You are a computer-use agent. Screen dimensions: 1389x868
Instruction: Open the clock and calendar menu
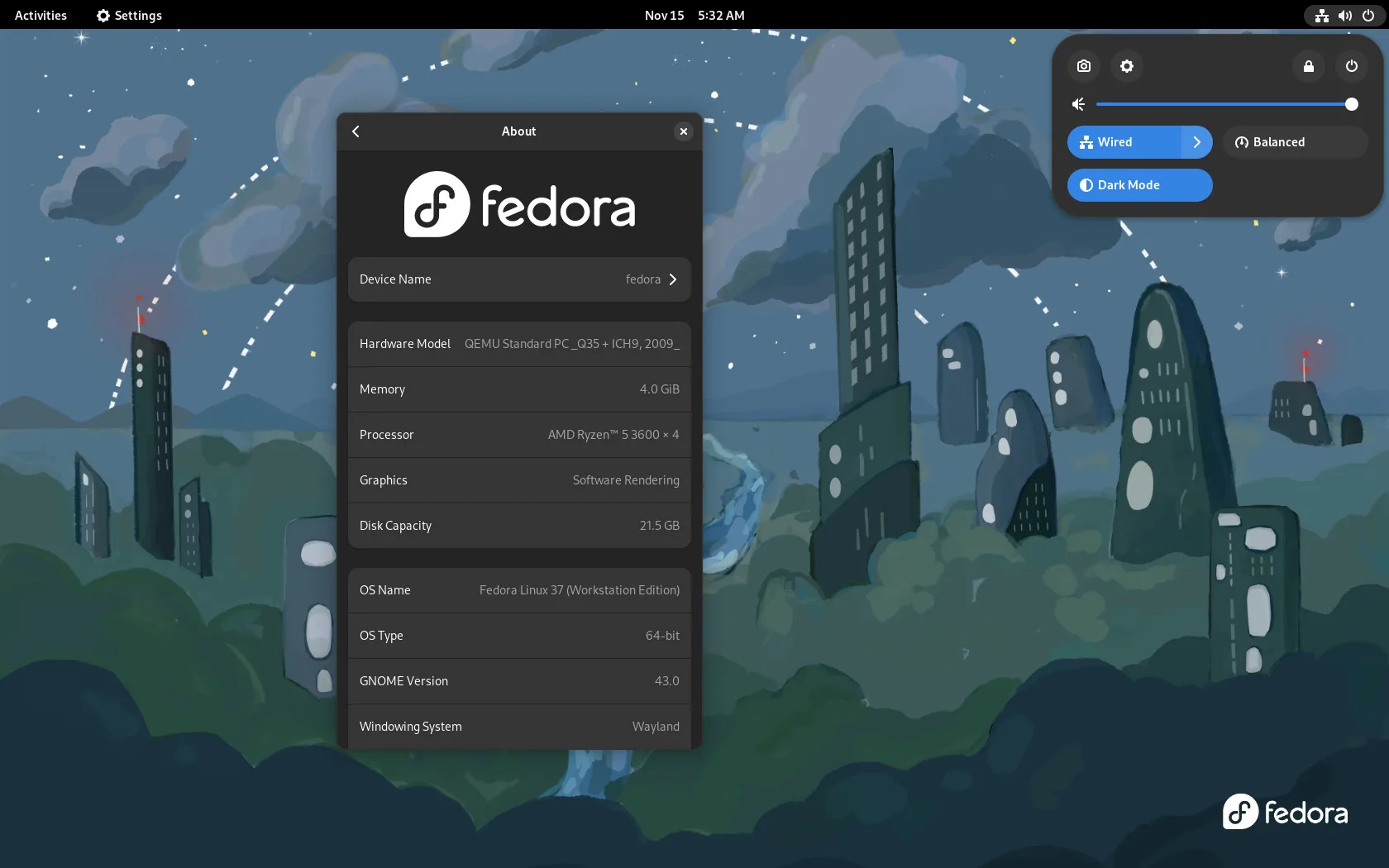(x=694, y=16)
